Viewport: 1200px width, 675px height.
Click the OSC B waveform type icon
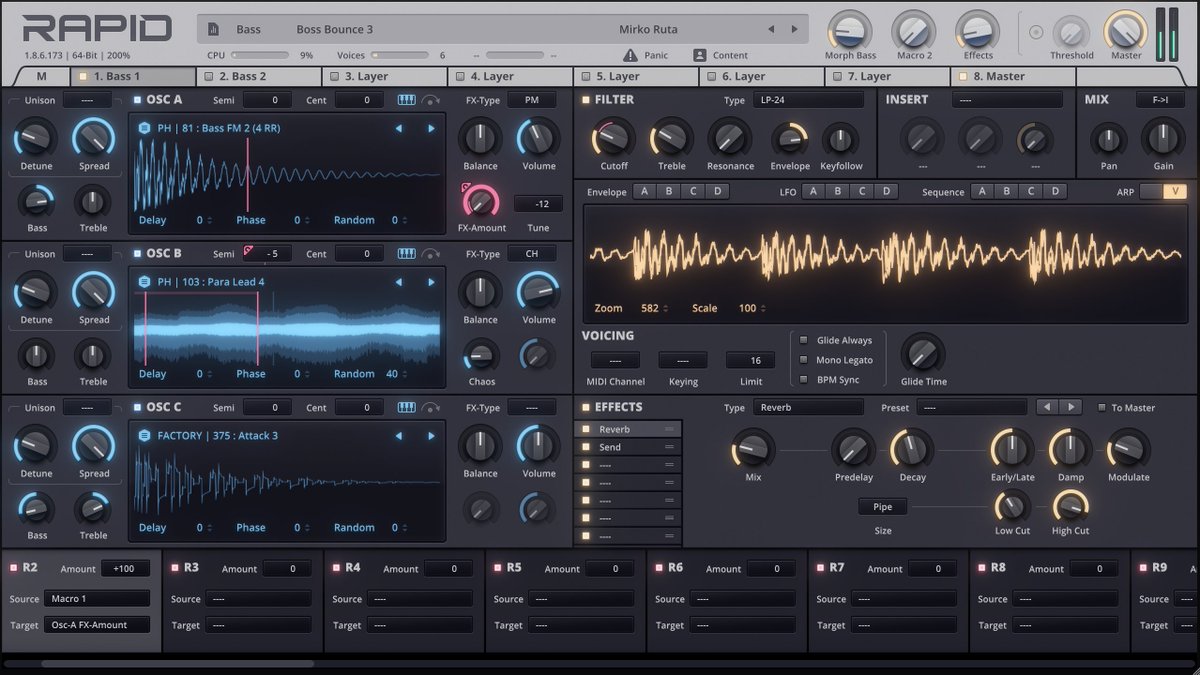(144, 282)
